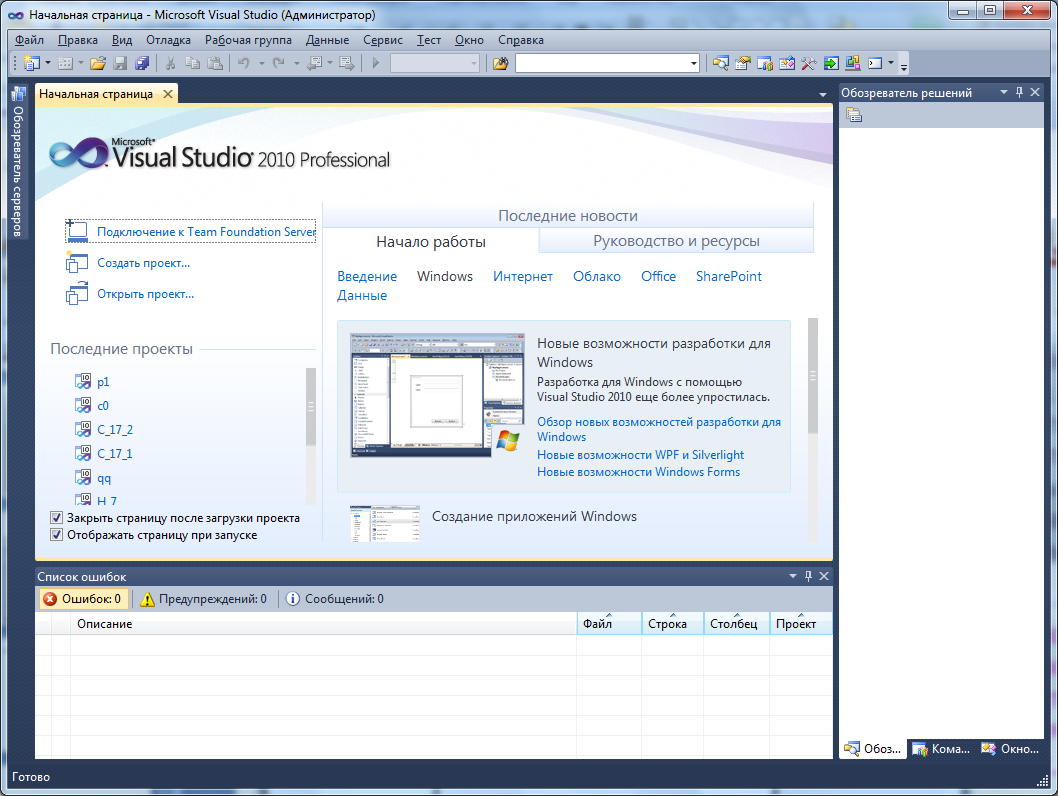The image size is (1058, 796).
Task: Expand the Other Windows dropdown arrow
Action: point(891,63)
